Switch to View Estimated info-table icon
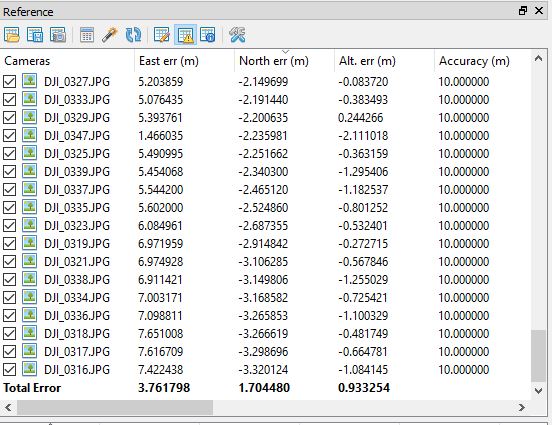This screenshot has height=425, width=552. point(208,35)
